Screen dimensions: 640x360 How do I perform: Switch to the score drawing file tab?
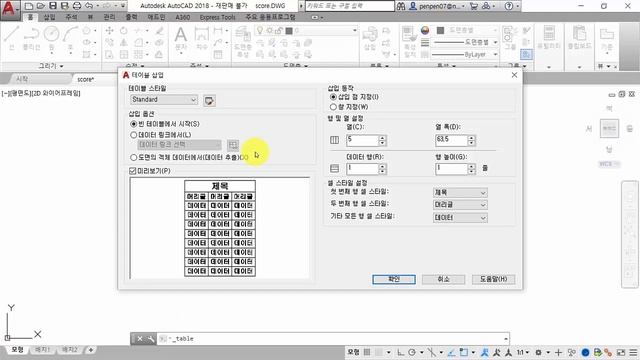(x=86, y=79)
